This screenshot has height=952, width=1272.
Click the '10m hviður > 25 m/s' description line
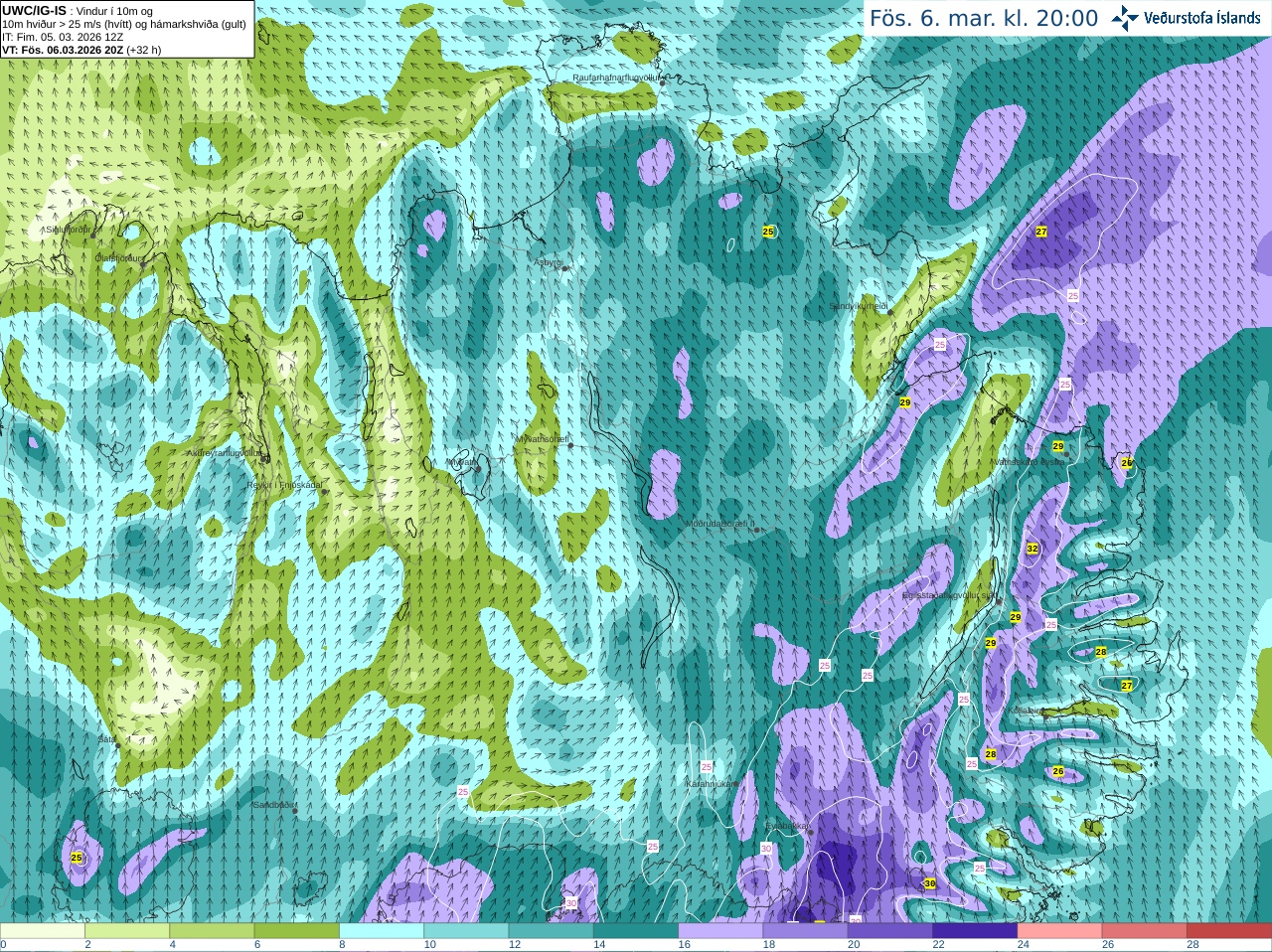pos(124,24)
